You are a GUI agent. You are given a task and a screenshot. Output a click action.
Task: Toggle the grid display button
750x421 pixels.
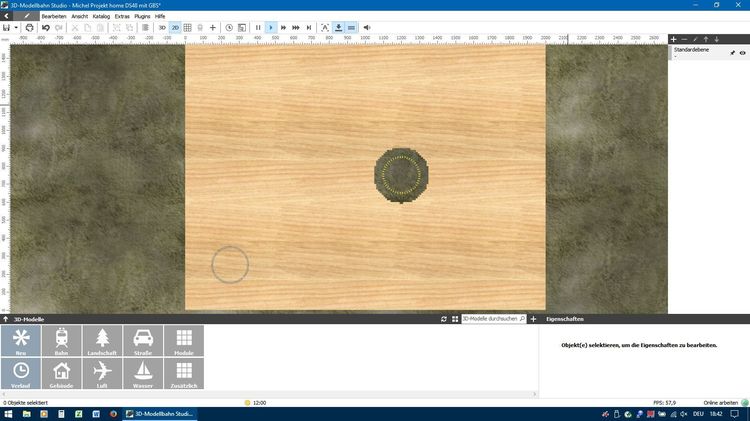[188, 28]
